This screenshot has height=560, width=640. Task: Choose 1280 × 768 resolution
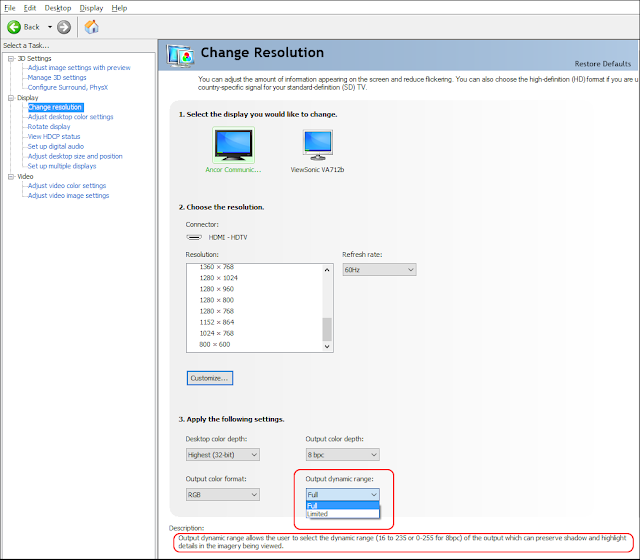pyautogui.click(x=216, y=311)
